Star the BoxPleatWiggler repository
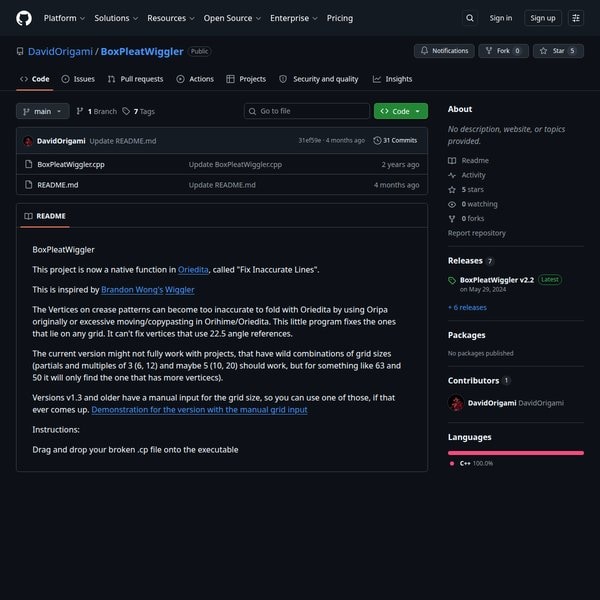This screenshot has height=600, width=600. (558, 51)
